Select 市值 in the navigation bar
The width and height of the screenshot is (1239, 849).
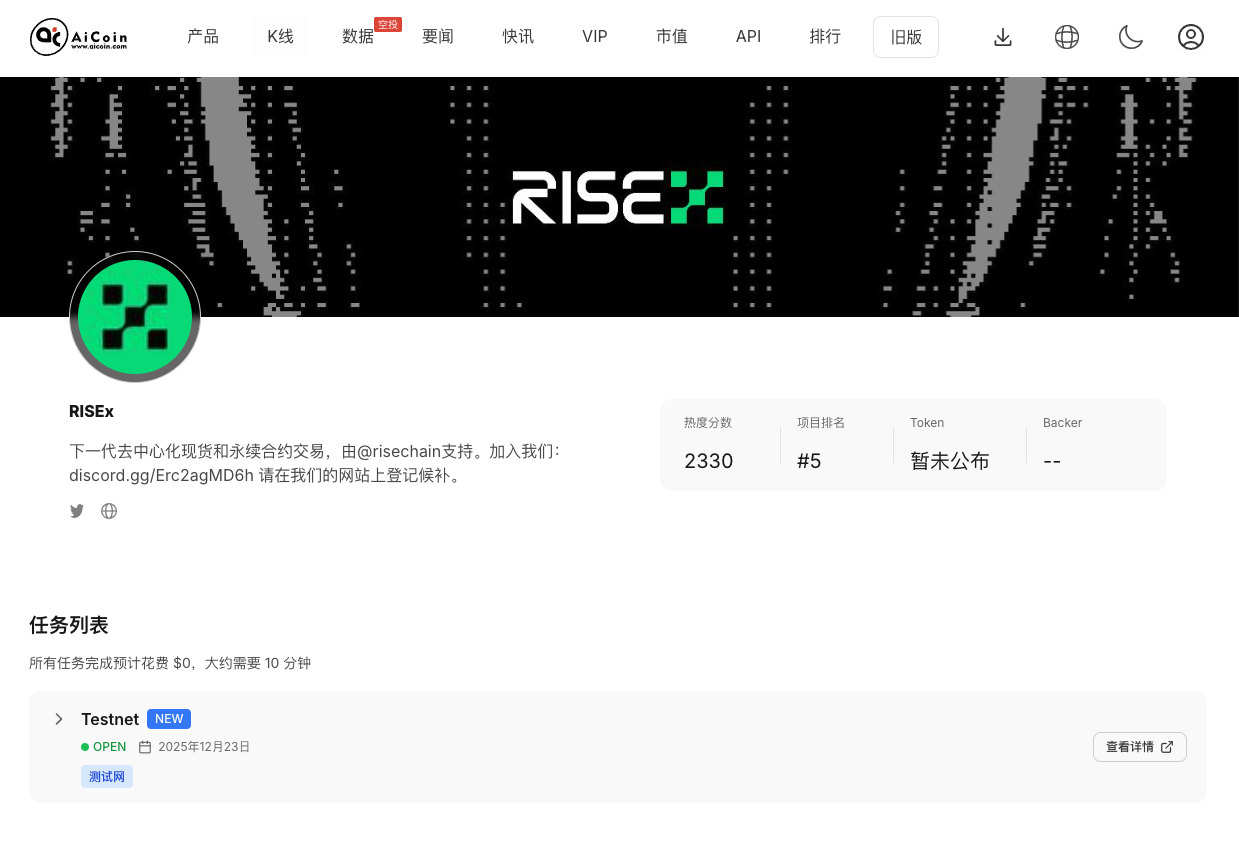[672, 37]
